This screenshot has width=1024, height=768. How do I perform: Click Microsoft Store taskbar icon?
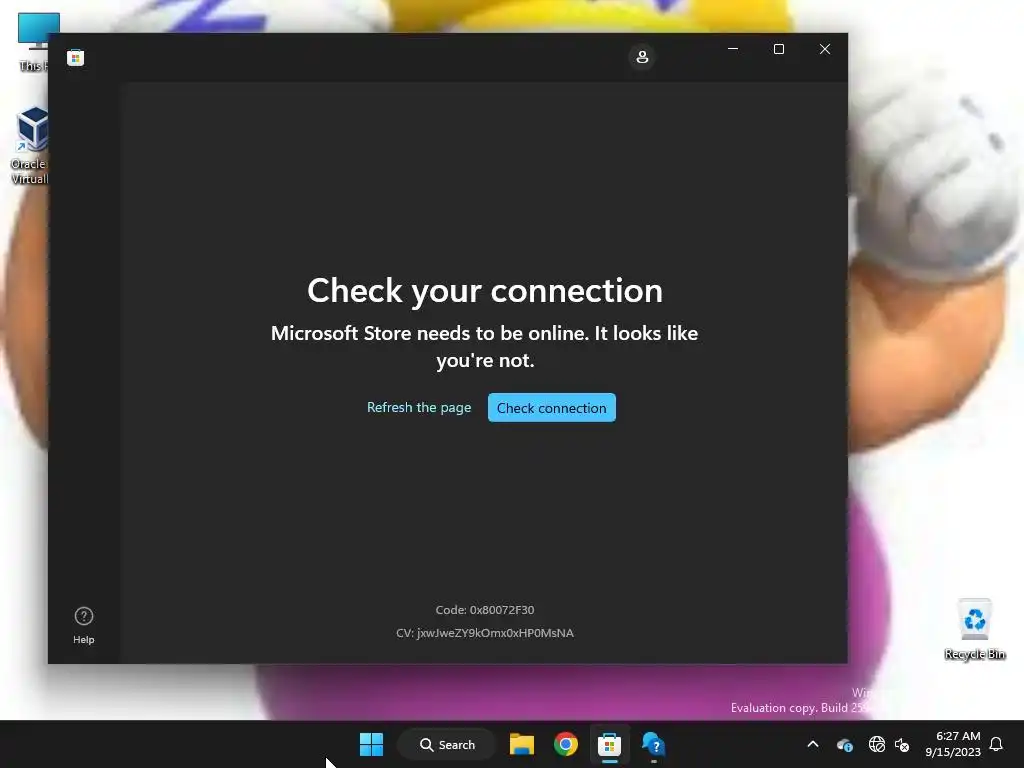click(x=609, y=744)
